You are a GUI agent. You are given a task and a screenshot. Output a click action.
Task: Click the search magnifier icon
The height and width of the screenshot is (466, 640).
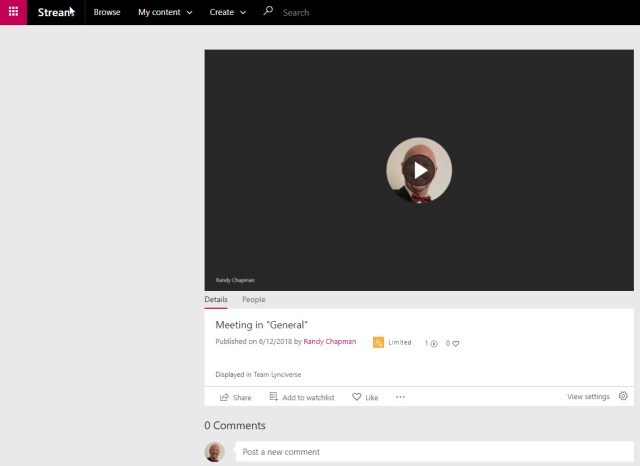(268, 12)
